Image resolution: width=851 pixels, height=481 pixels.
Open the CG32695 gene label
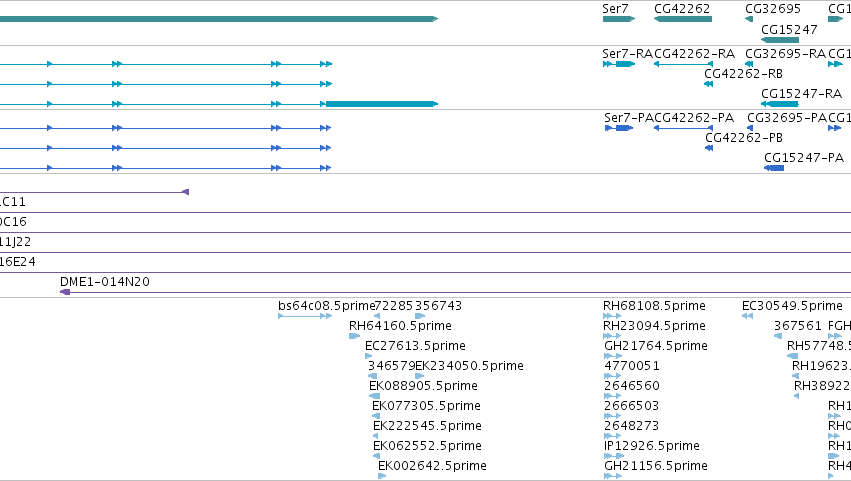point(773,9)
